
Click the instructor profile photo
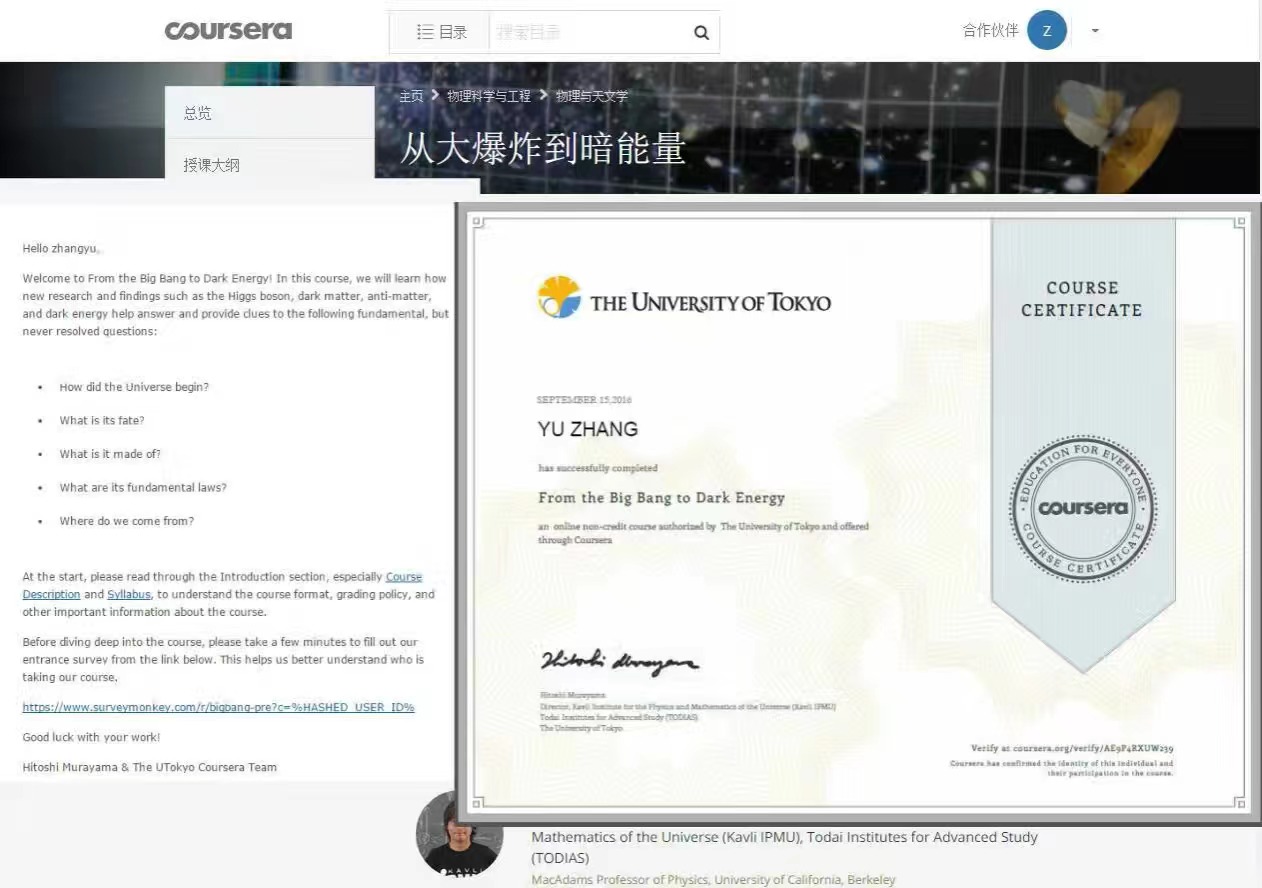(x=459, y=834)
